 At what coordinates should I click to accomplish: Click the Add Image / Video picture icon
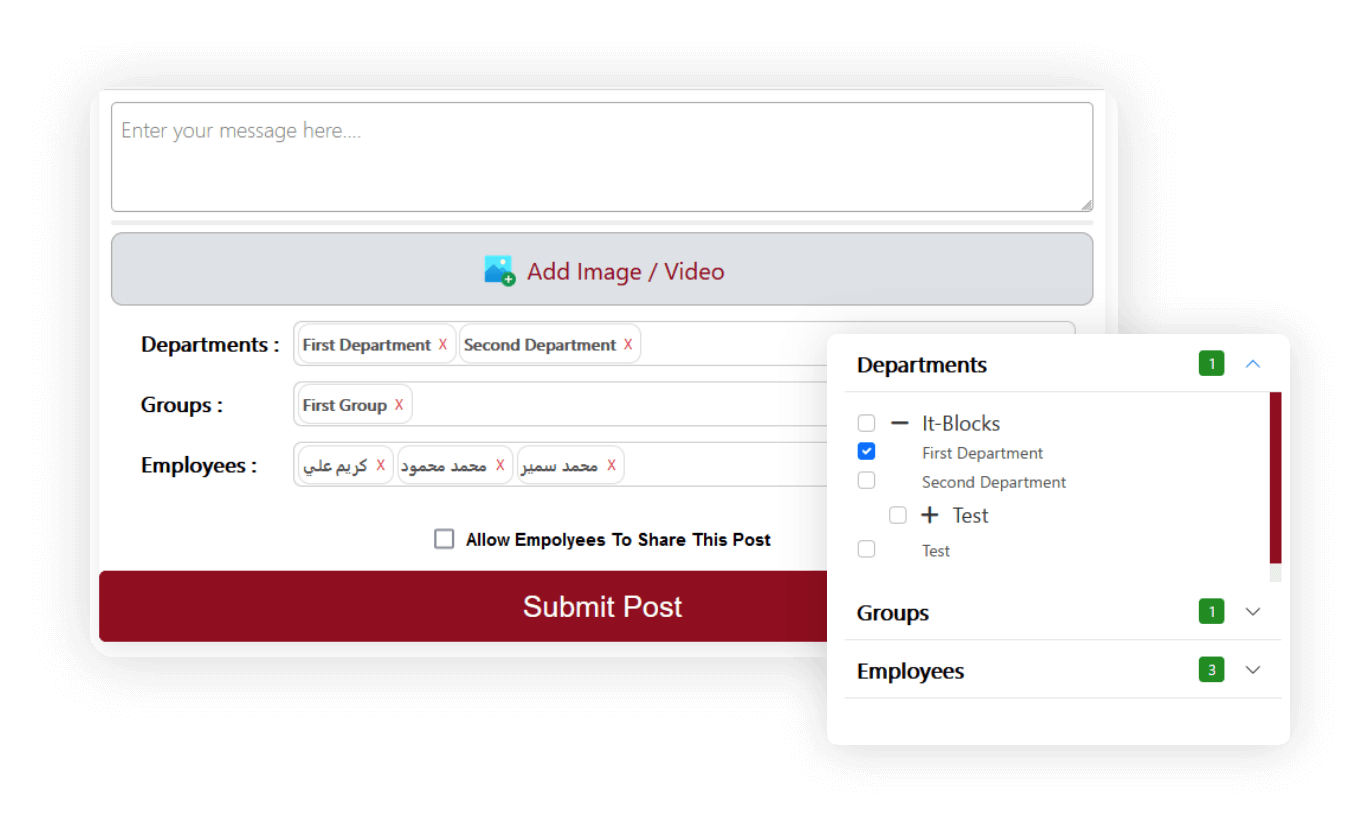499,271
